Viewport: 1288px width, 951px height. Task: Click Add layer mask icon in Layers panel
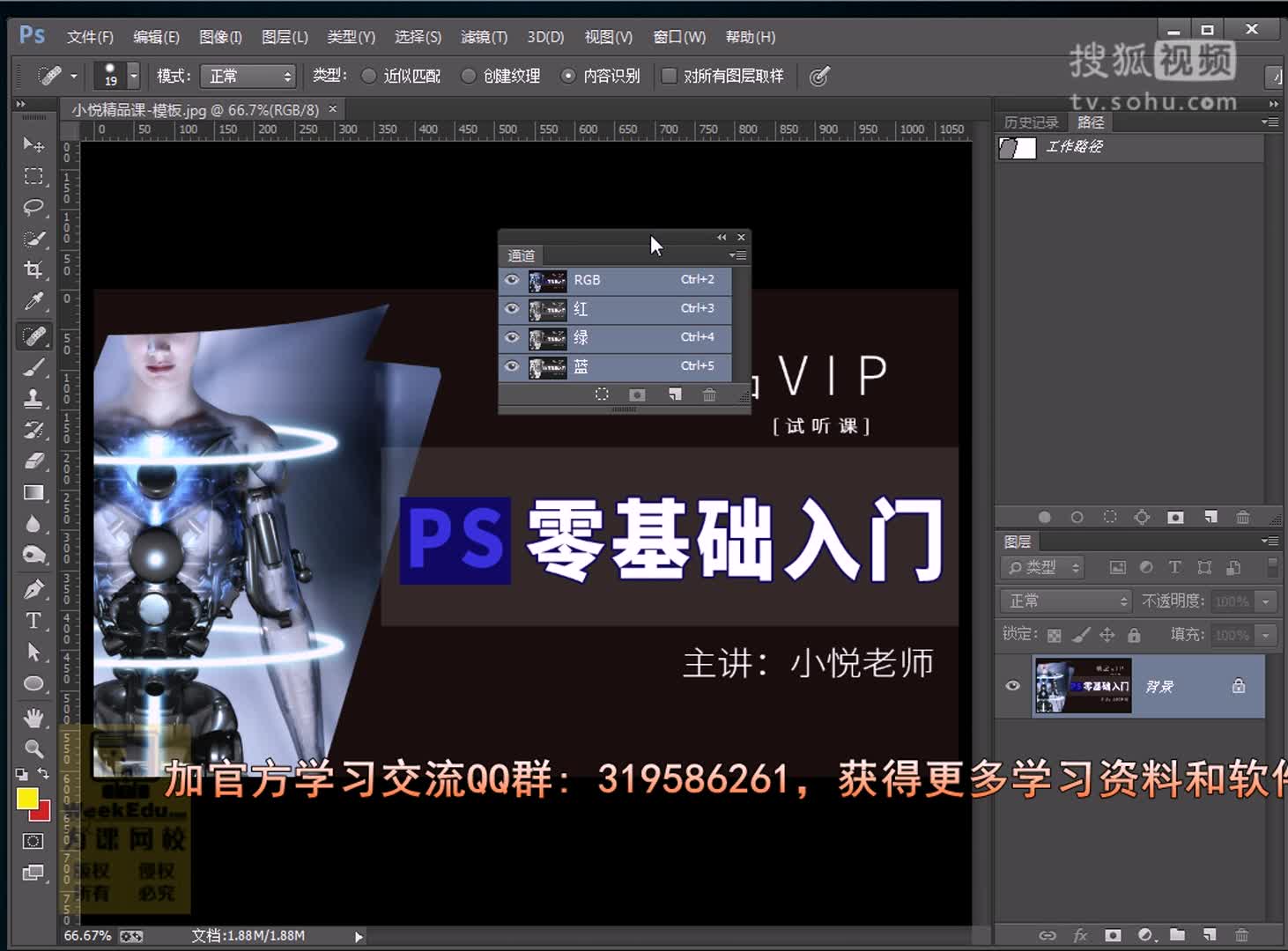(1114, 935)
